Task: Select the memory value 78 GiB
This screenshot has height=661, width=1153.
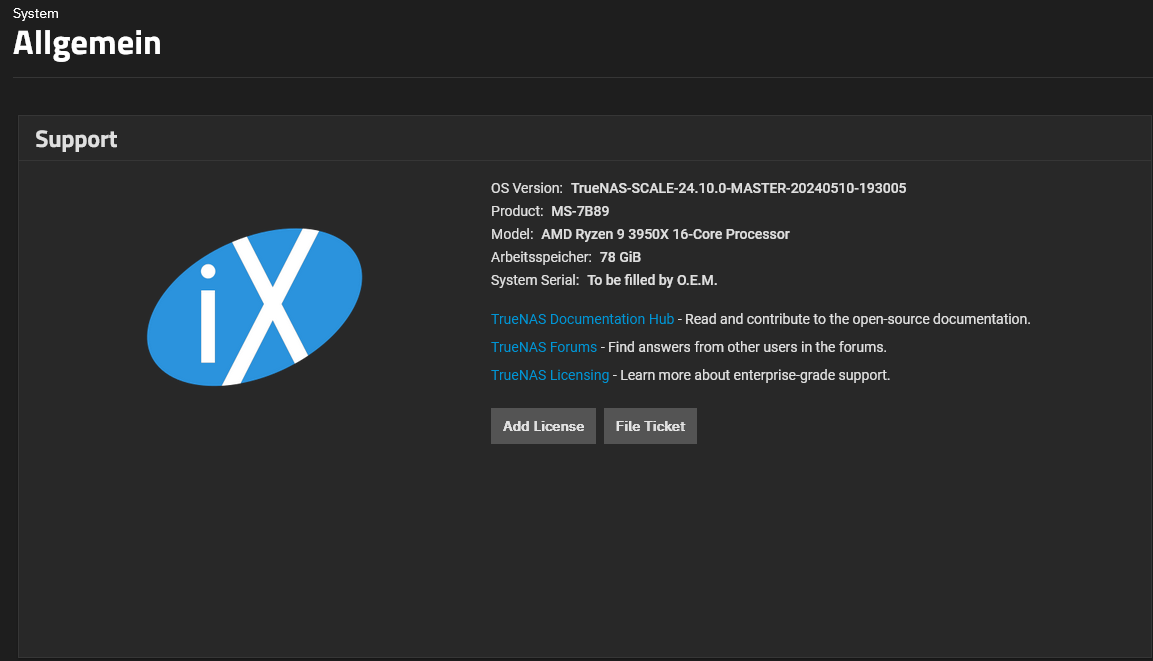Action: click(620, 257)
